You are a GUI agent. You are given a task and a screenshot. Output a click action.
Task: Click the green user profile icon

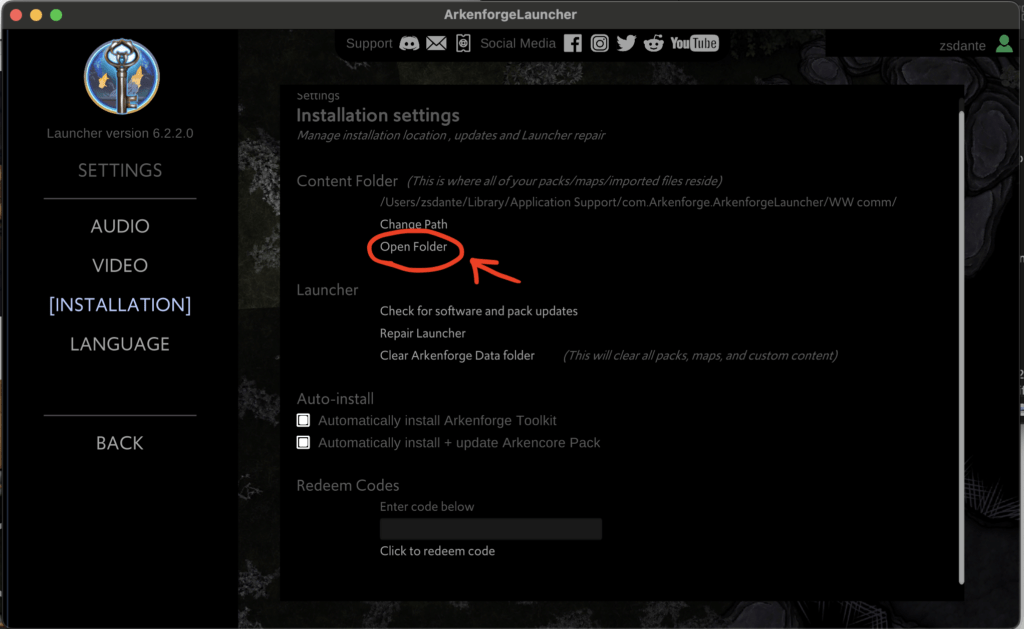click(1004, 44)
